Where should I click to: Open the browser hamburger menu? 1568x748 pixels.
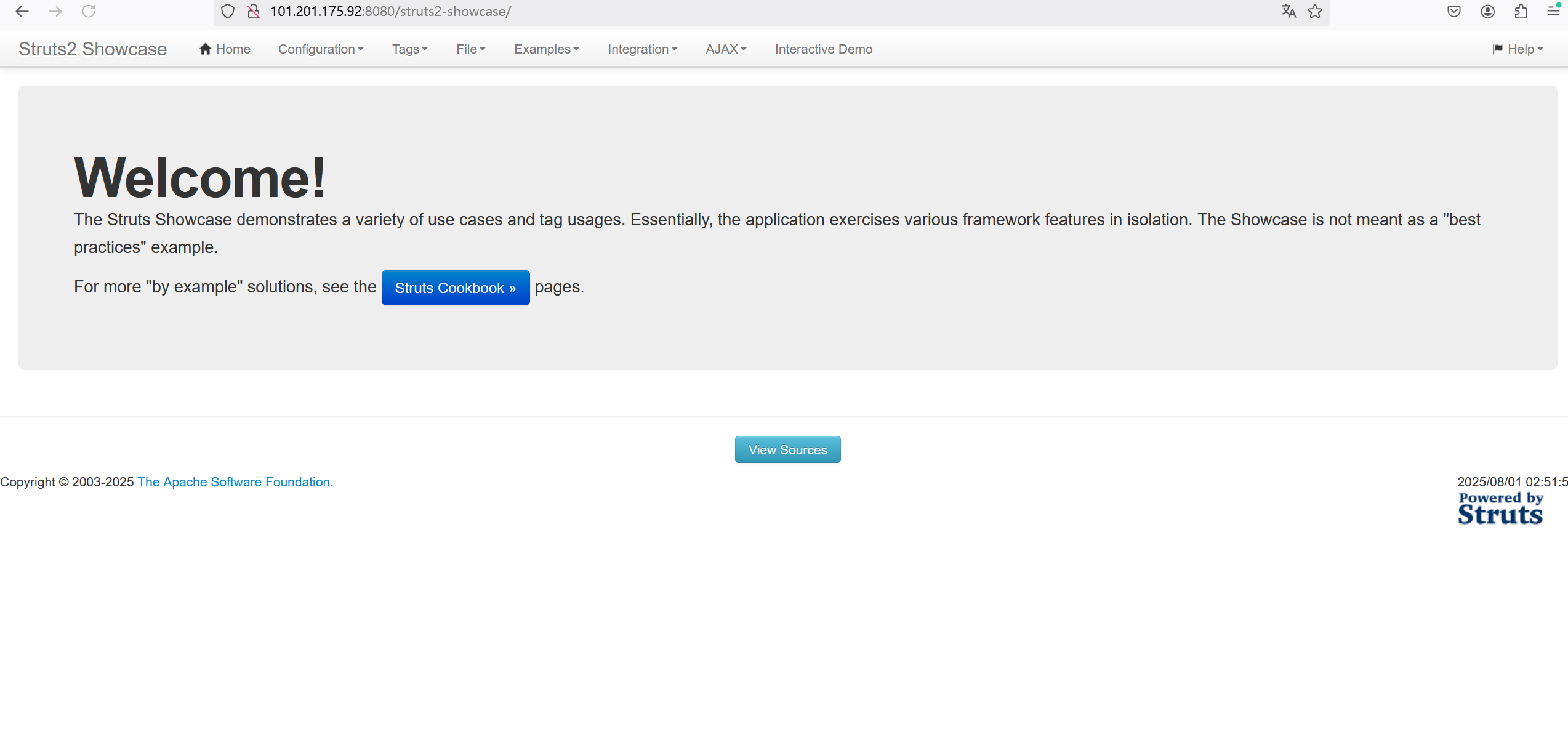click(x=1554, y=11)
